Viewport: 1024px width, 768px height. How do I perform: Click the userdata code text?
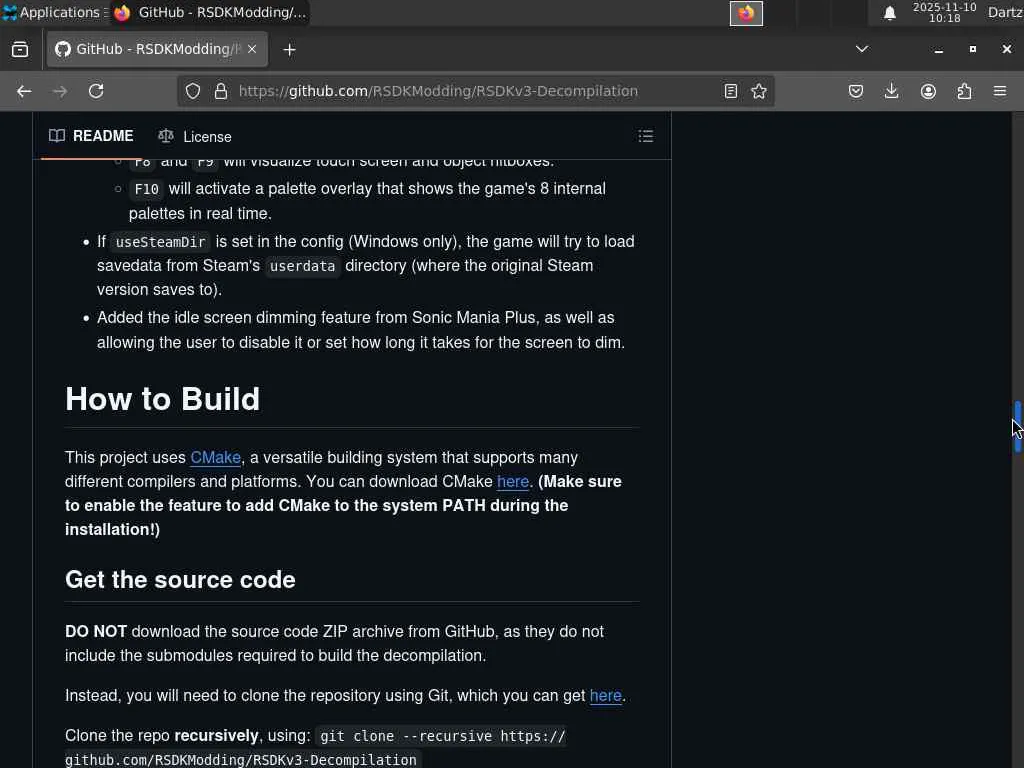click(302, 266)
